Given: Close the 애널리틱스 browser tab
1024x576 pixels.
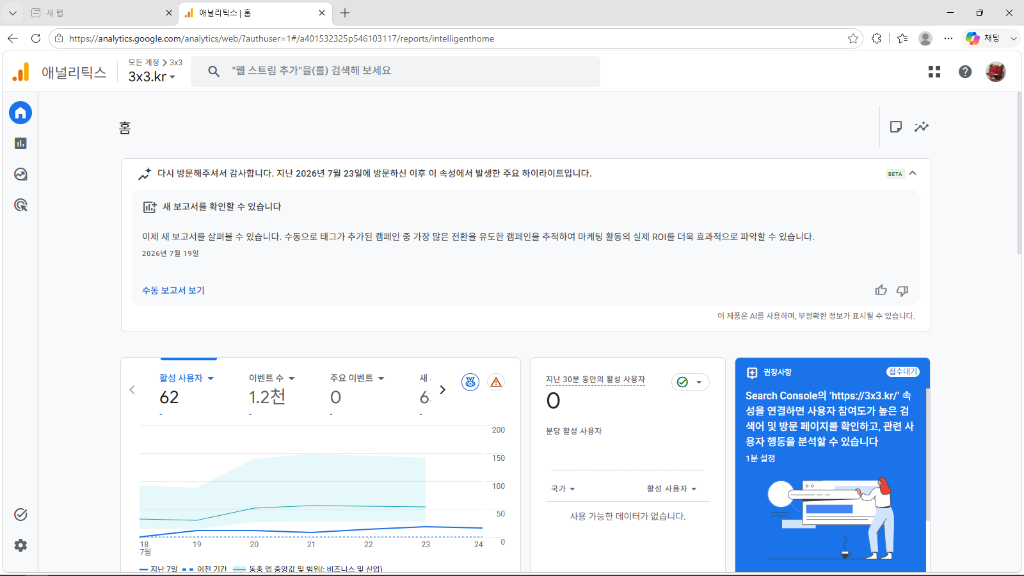Looking at the screenshot, I should pyautogui.click(x=322, y=12).
